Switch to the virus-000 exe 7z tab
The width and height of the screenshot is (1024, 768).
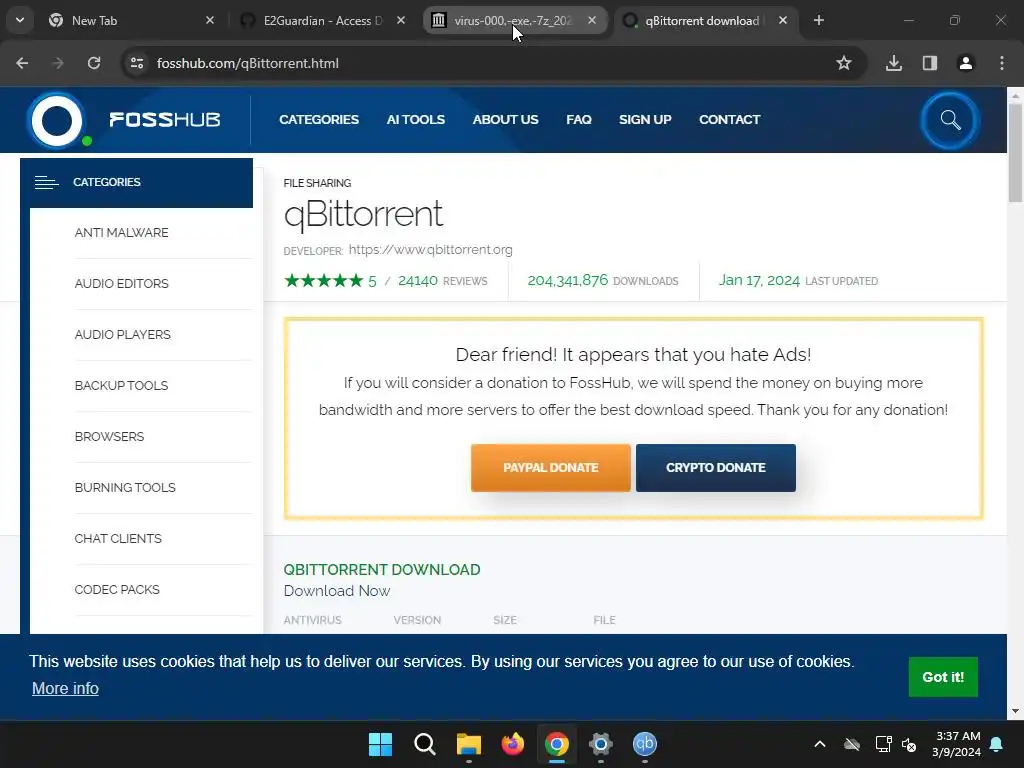[x=515, y=20]
